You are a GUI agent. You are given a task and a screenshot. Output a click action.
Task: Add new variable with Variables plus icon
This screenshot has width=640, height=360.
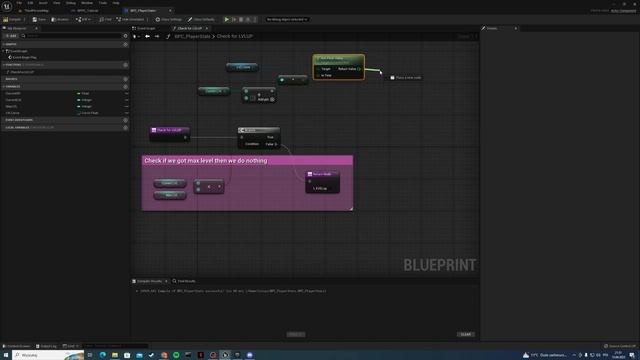pos(125,87)
